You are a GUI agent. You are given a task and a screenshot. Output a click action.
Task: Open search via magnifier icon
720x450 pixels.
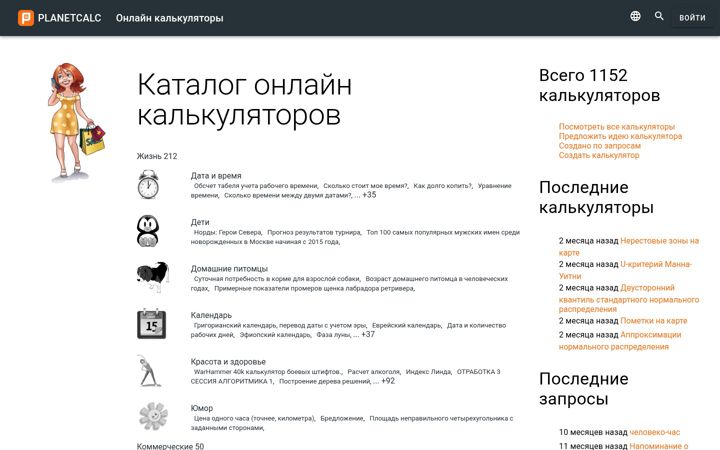[659, 16]
